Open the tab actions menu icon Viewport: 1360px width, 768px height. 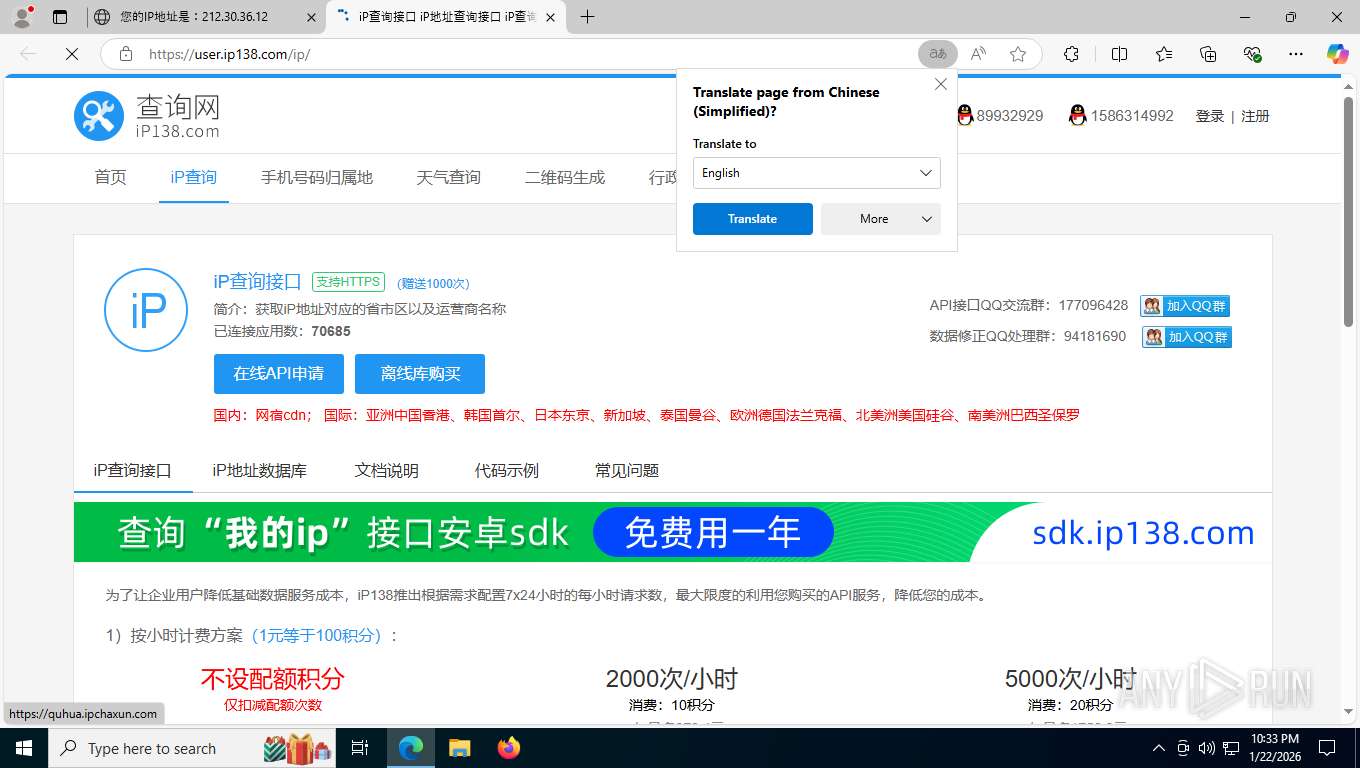tap(60, 17)
